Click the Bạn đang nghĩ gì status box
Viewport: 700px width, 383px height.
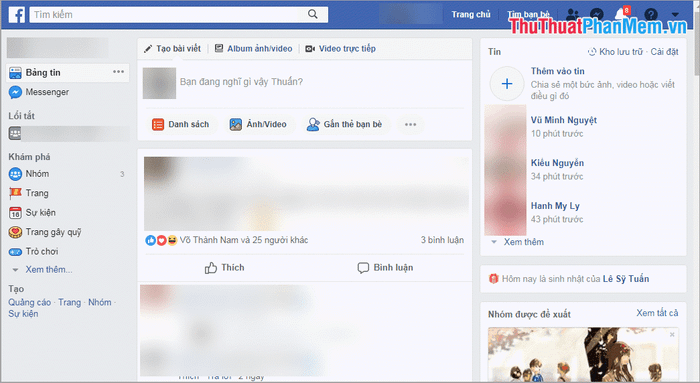click(241, 82)
